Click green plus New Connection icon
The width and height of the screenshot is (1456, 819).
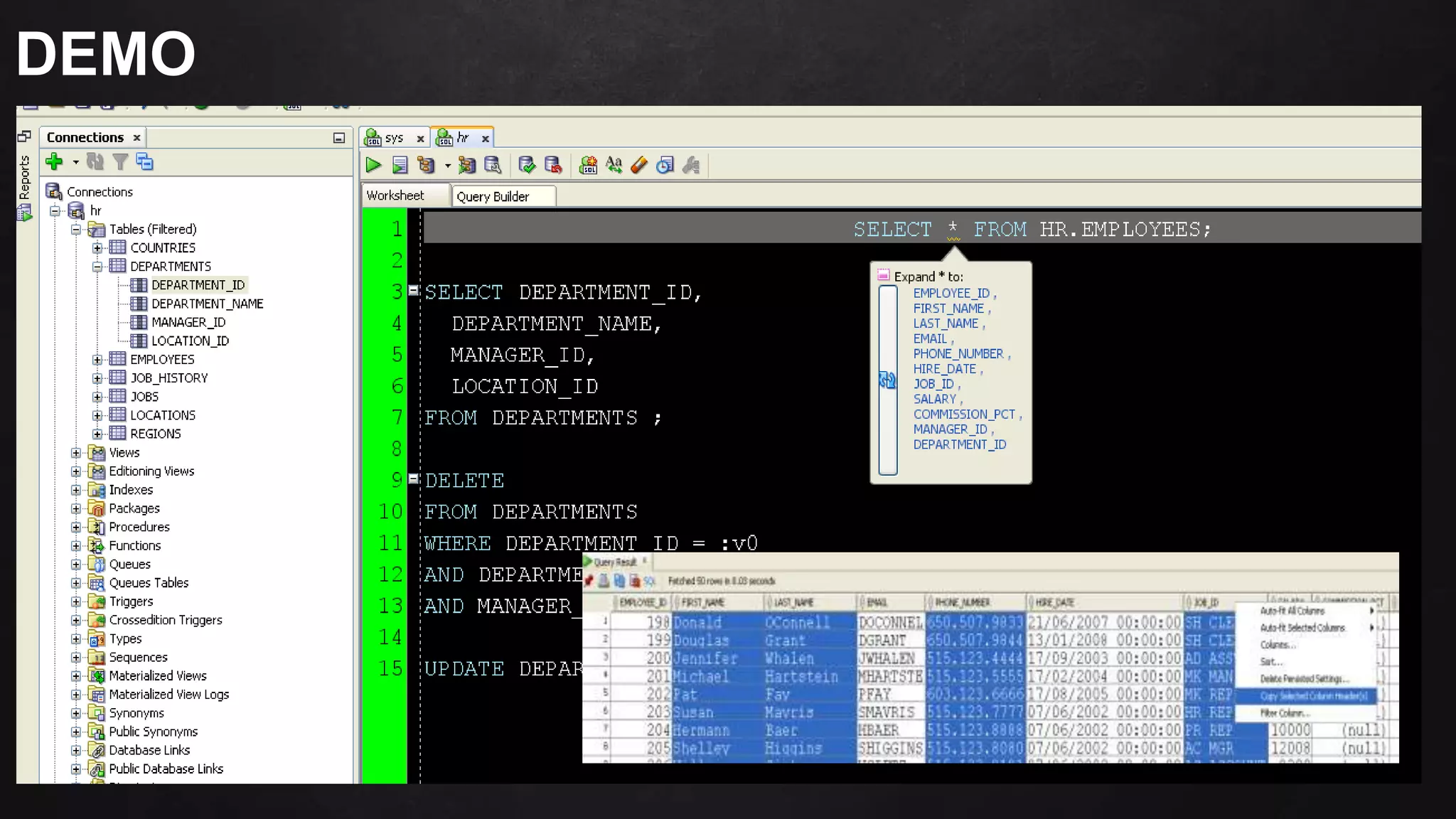(x=54, y=162)
